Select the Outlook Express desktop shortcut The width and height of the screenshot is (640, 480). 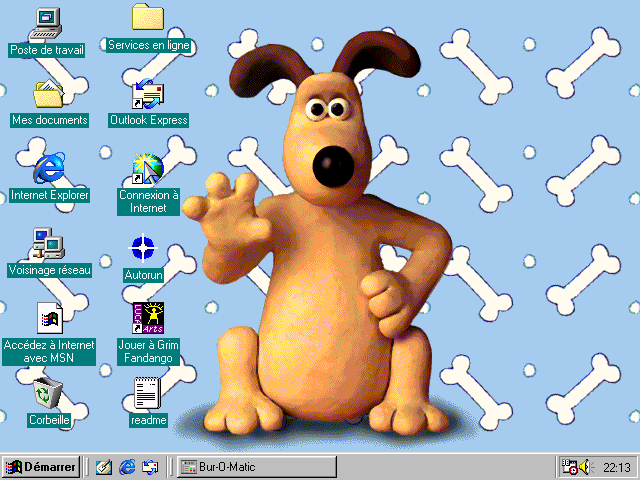tap(148, 95)
